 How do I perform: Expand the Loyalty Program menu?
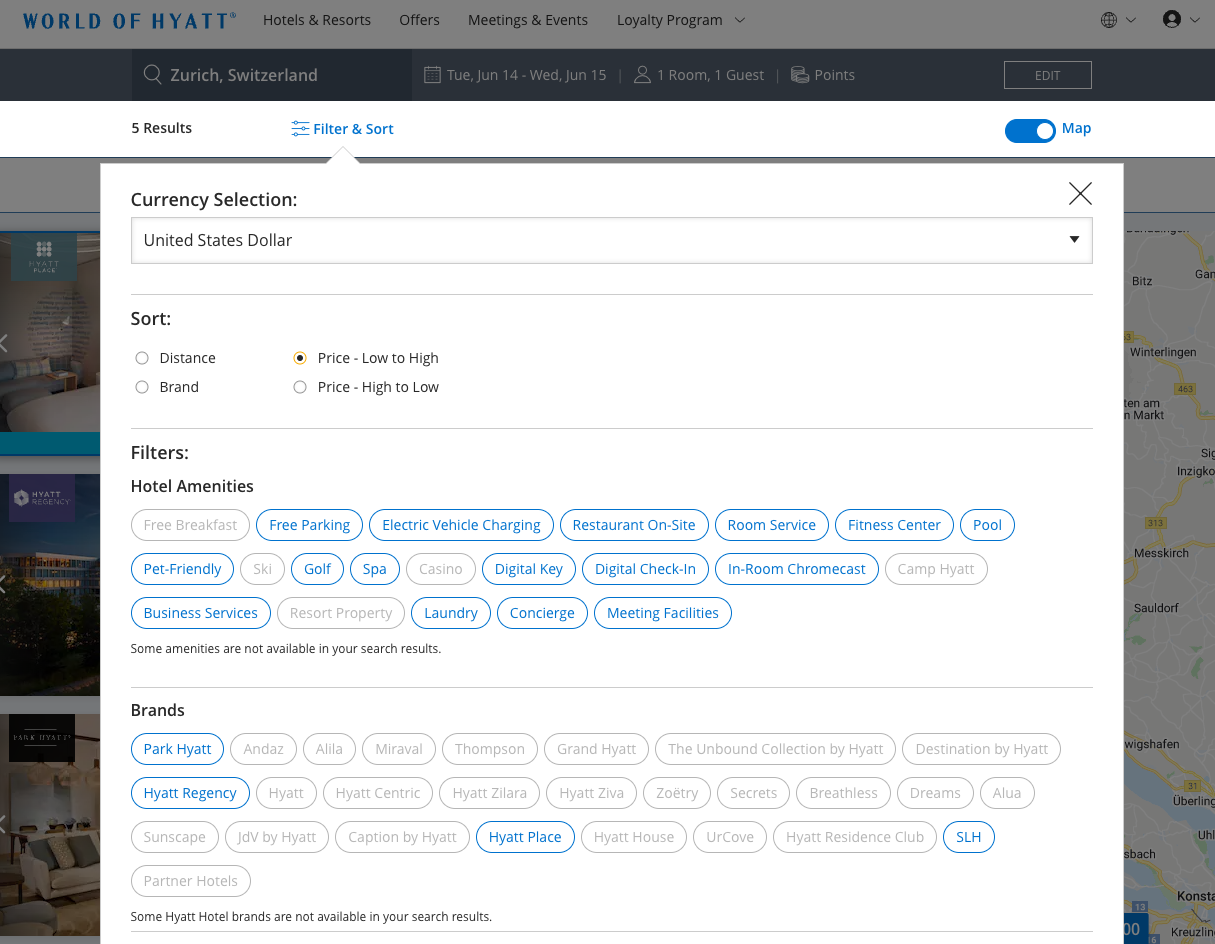[x=681, y=20]
